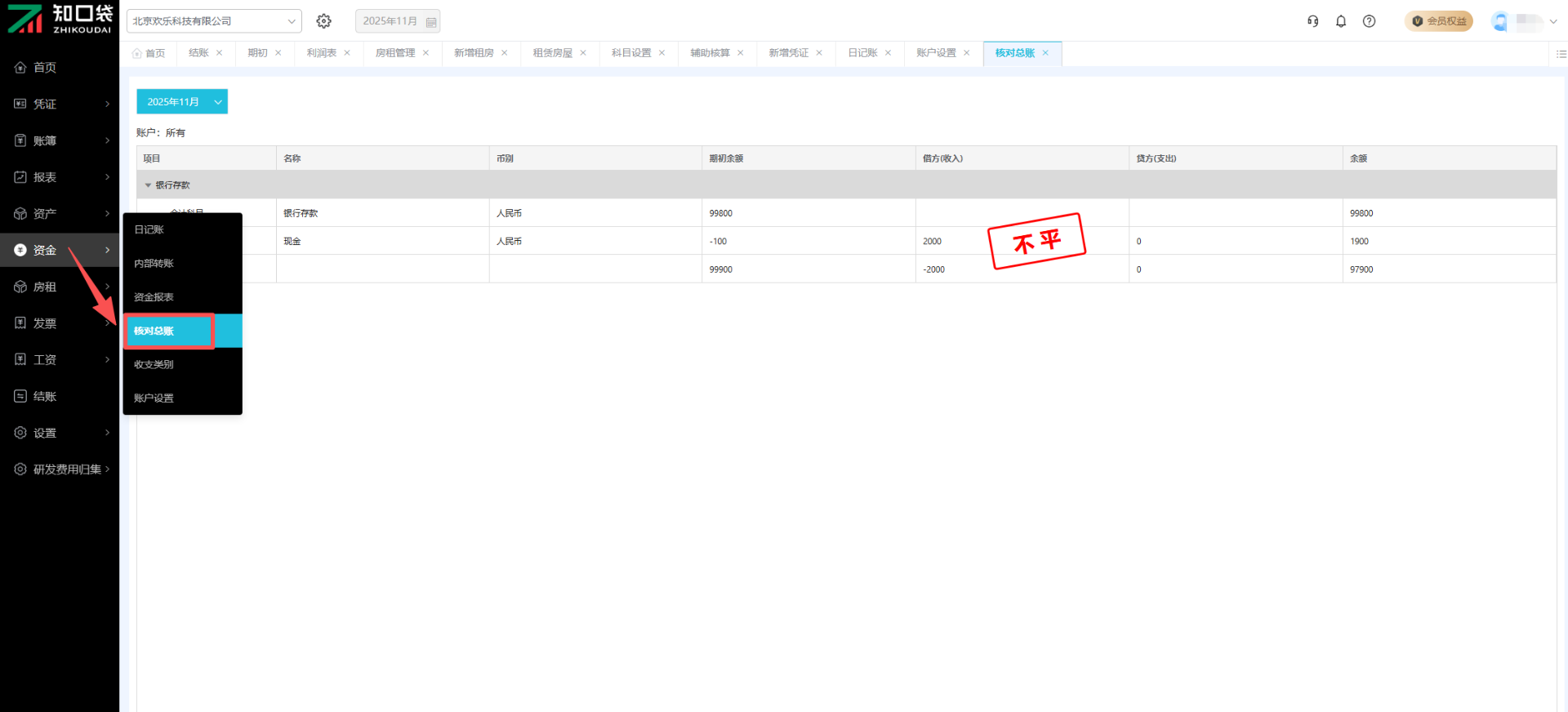Switch to the 利润表 tab
1568x712 pixels.
pyautogui.click(x=321, y=53)
